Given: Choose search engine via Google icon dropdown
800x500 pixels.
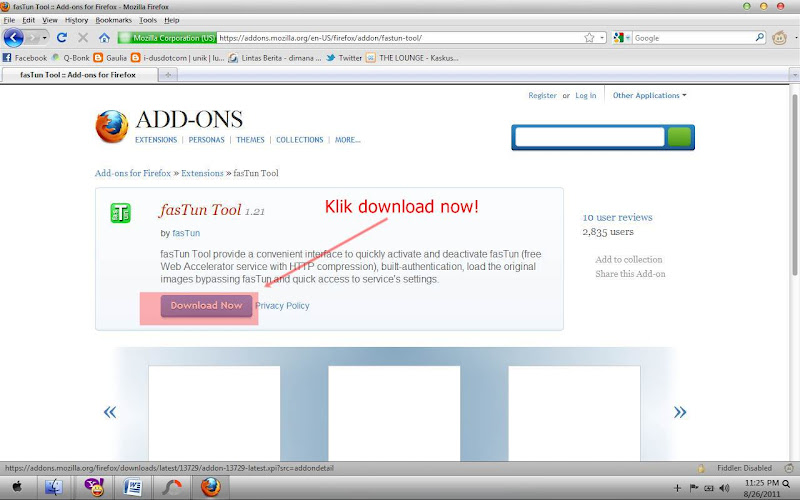Looking at the screenshot, I should coord(621,38).
